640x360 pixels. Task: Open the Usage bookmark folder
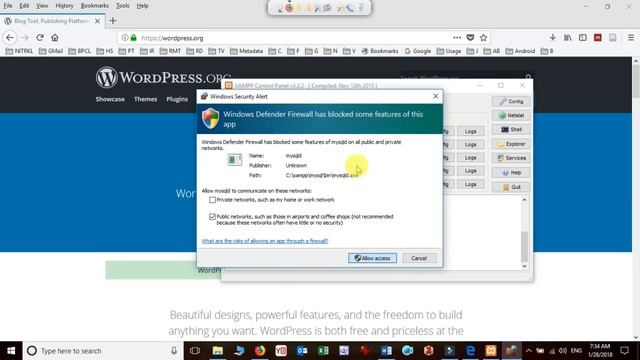click(449, 51)
